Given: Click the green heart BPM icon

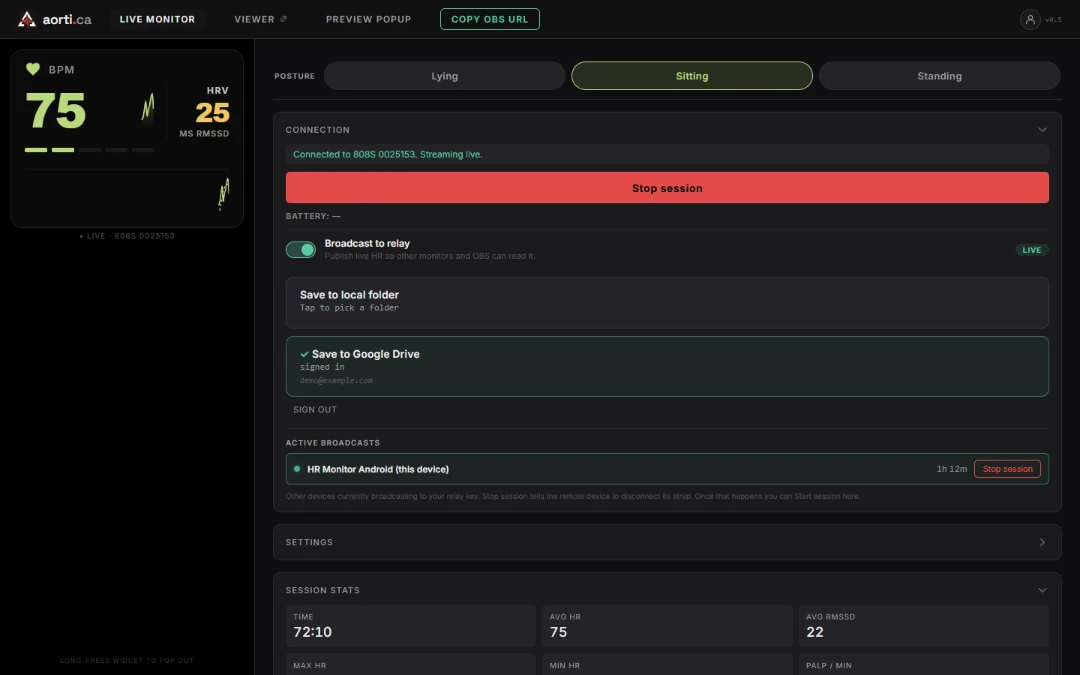Looking at the screenshot, I should click(x=32, y=69).
